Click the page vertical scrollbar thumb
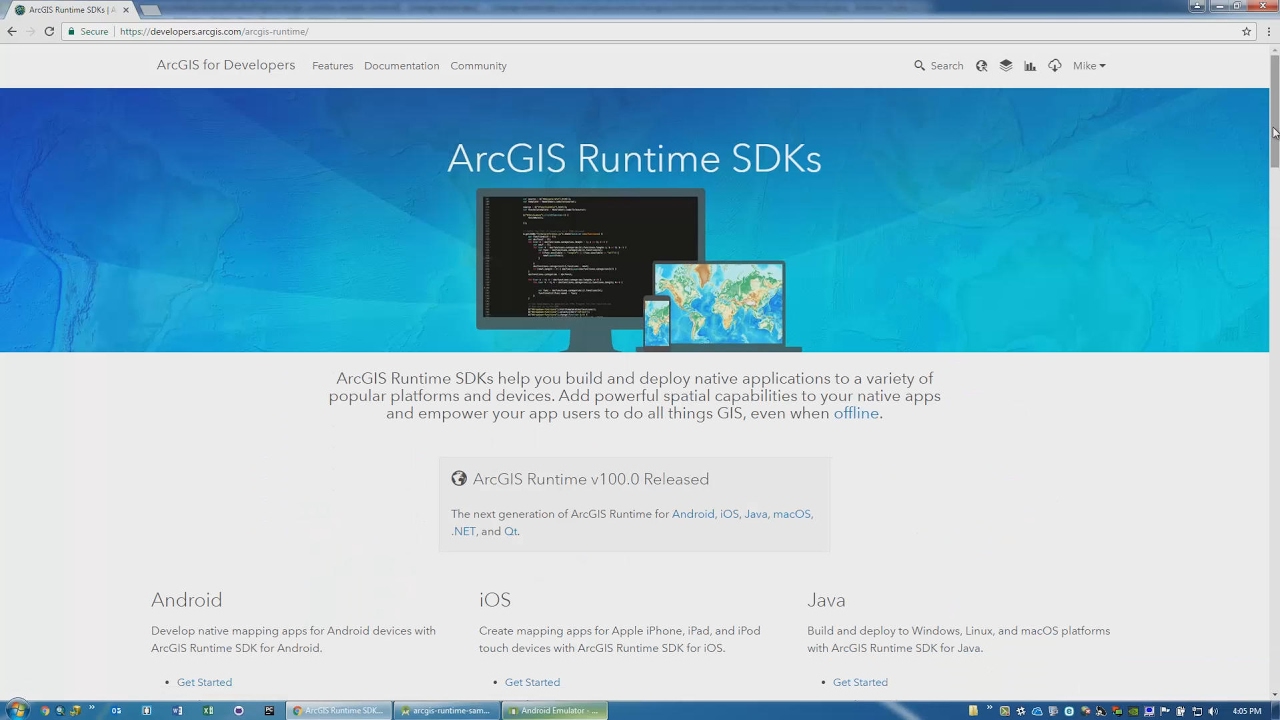1280x720 pixels. [x=1274, y=112]
